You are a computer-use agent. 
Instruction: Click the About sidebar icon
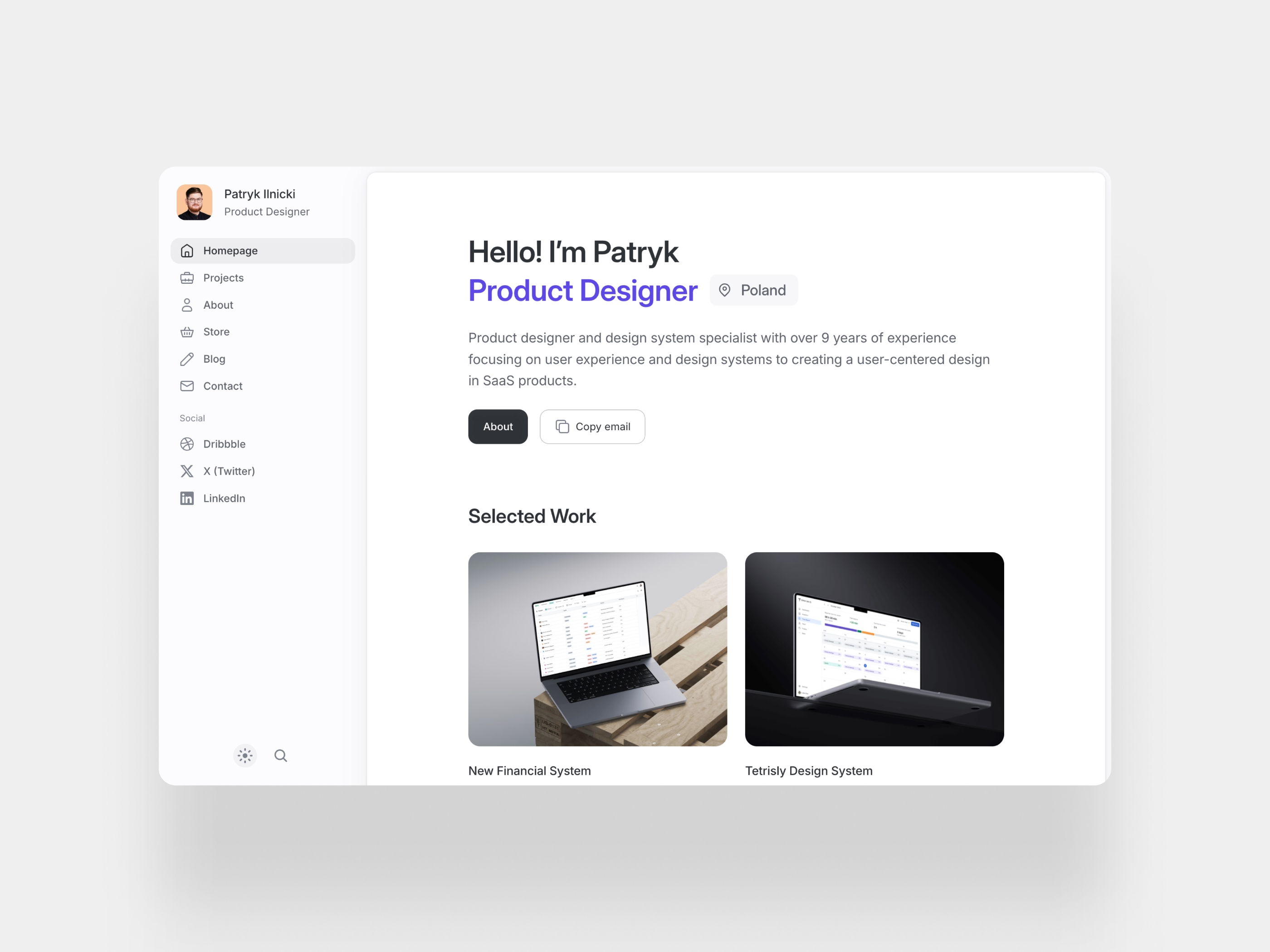click(x=187, y=305)
